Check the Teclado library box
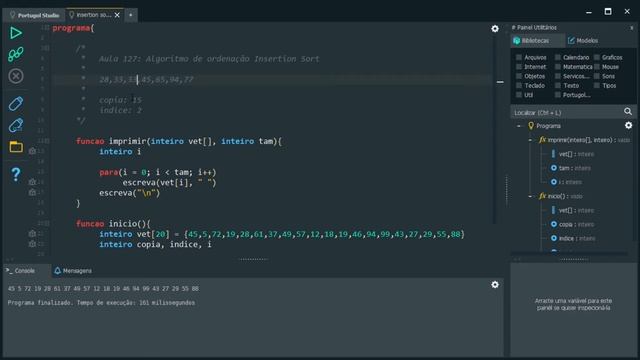Viewport: 640px width, 360px height. tap(519, 85)
